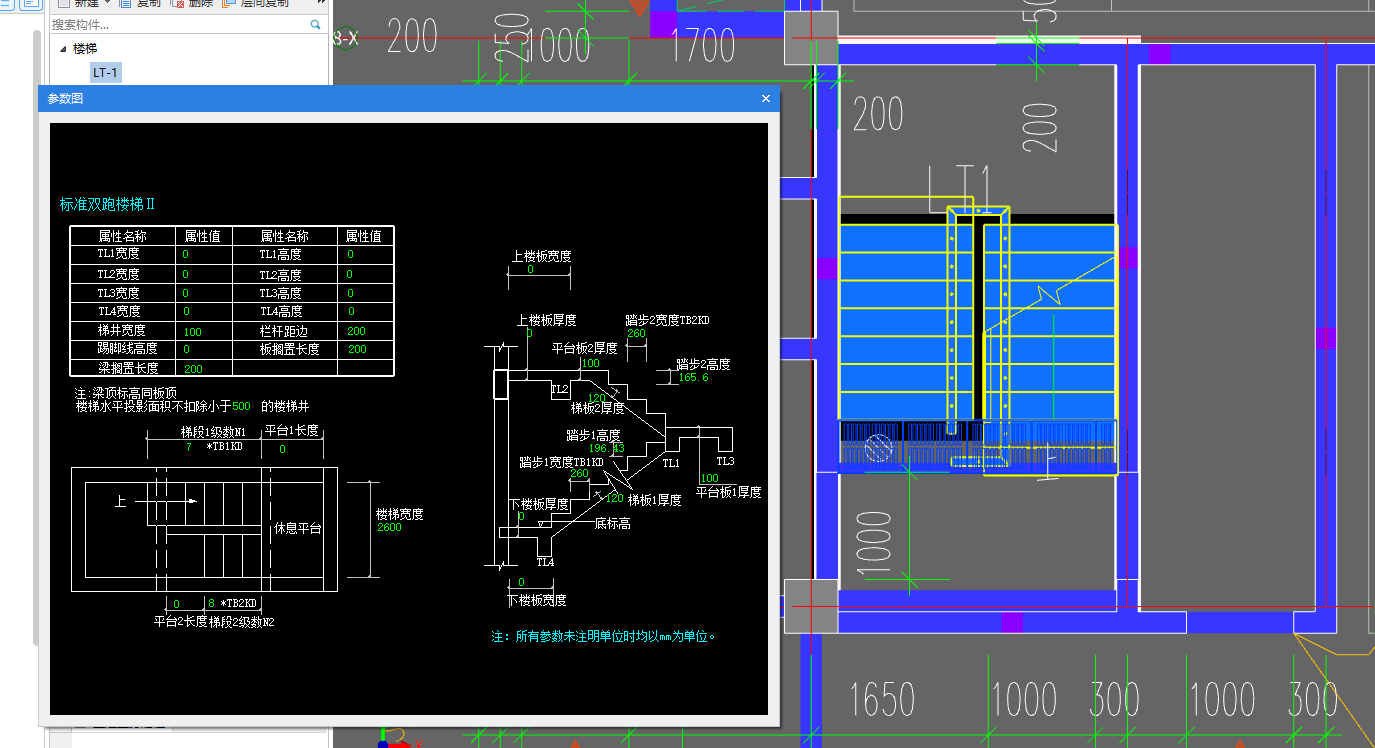This screenshot has height=748, width=1375.
Task: Click the 3-X axis bubble in the canvas
Action: click(x=345, y=38)
